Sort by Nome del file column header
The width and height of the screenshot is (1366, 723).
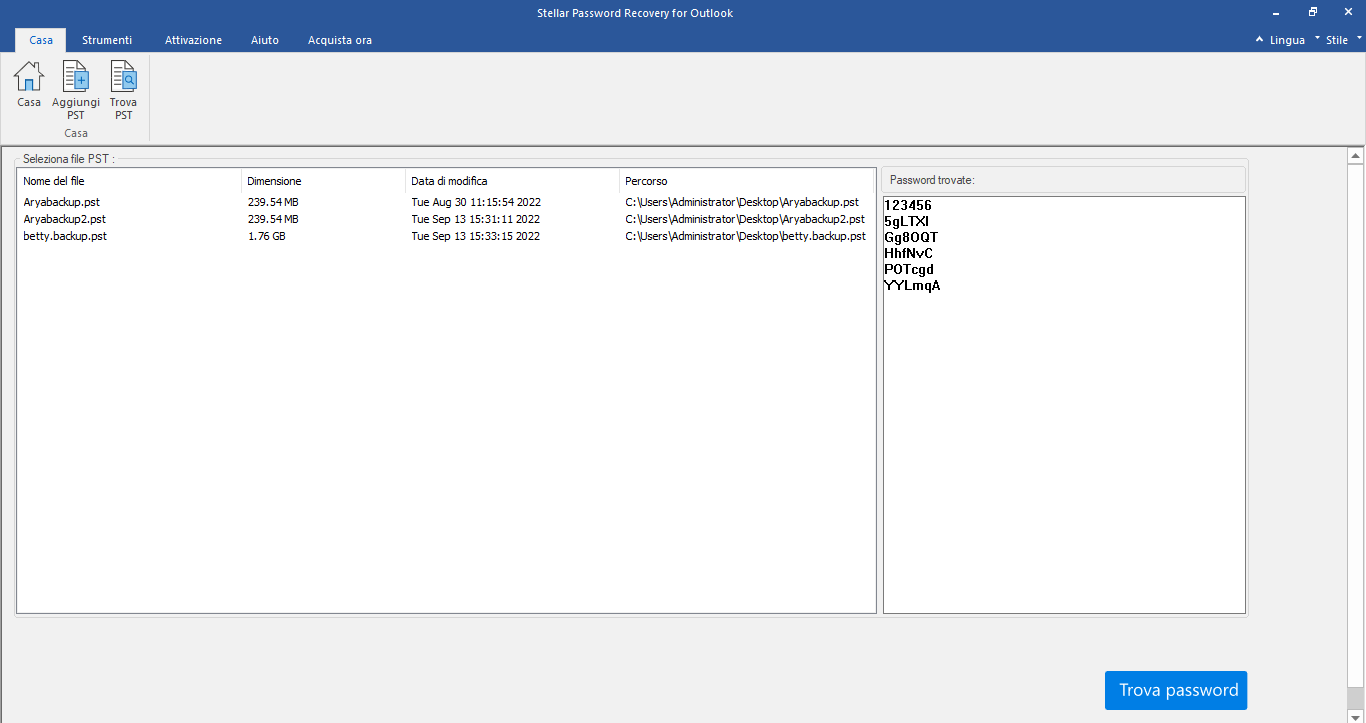130,181
